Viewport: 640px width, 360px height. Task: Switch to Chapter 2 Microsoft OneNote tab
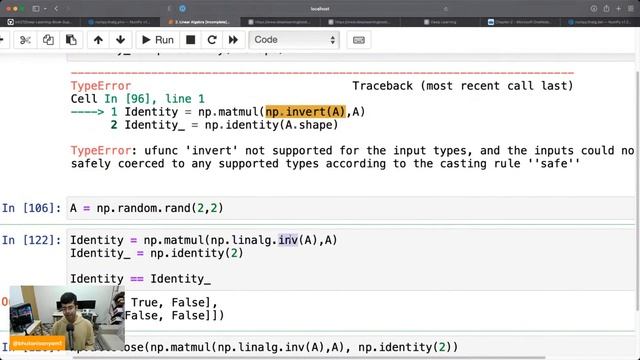(x=520, y=22)
